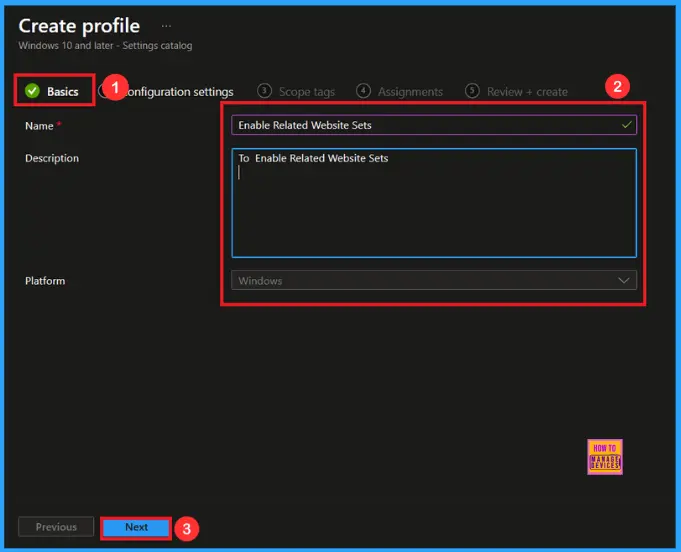
Task: Click the green checkmark icon beside Basics
Action: point(32,91)
